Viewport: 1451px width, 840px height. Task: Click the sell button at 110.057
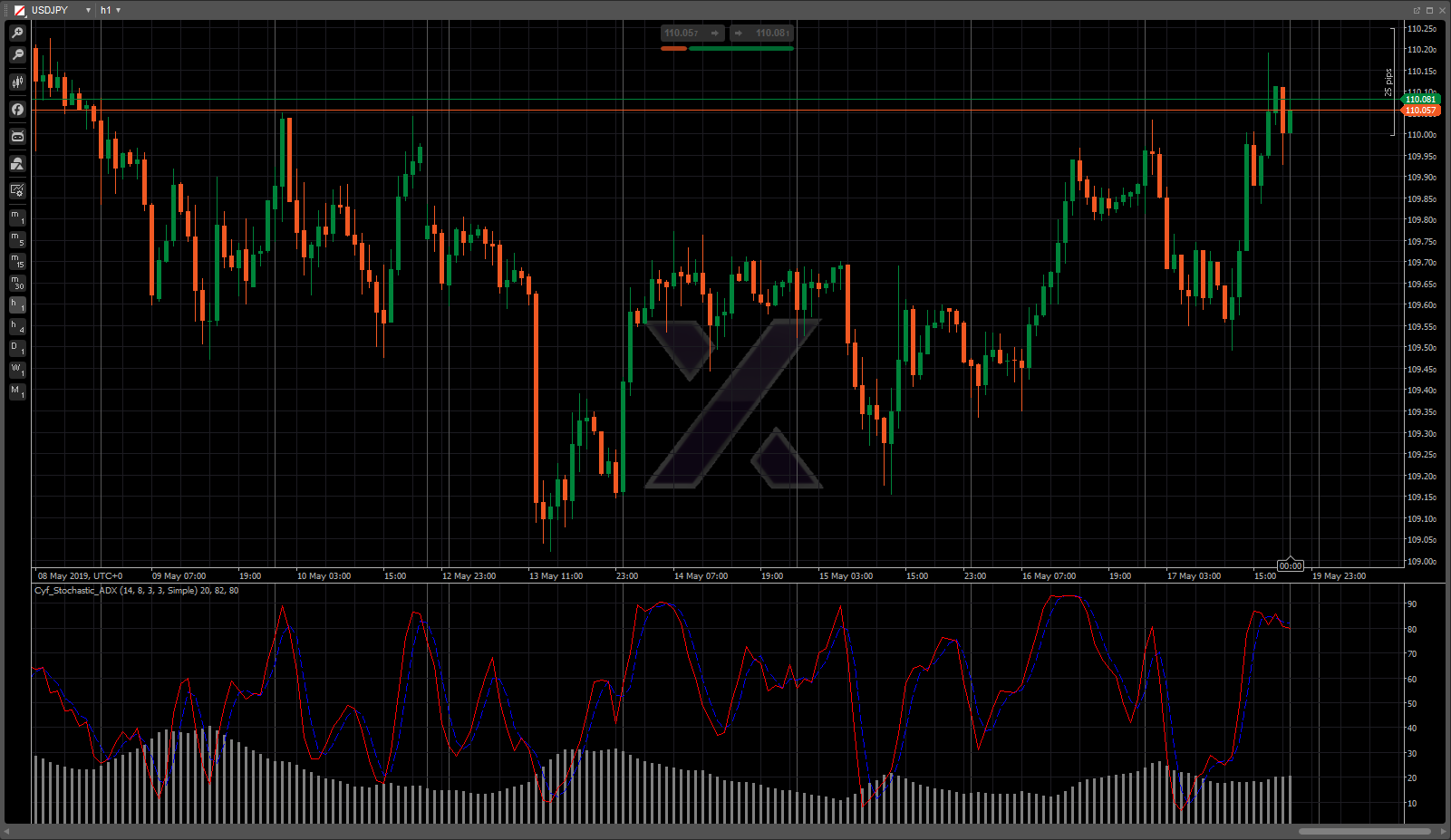pyautogui.click(x=692, y=34)
